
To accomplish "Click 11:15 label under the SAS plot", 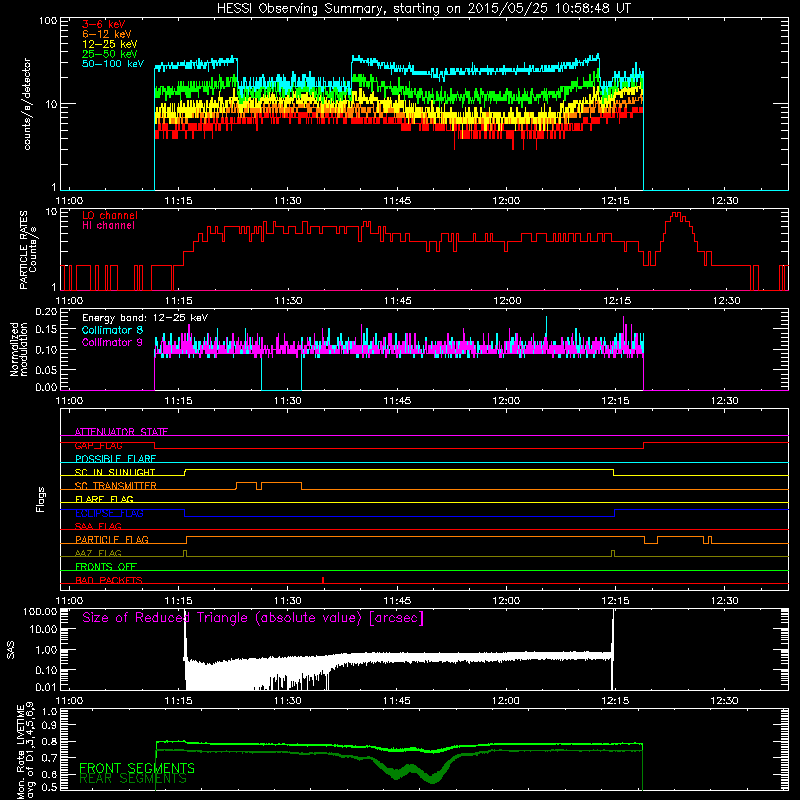I will click(x=179, y=701).
